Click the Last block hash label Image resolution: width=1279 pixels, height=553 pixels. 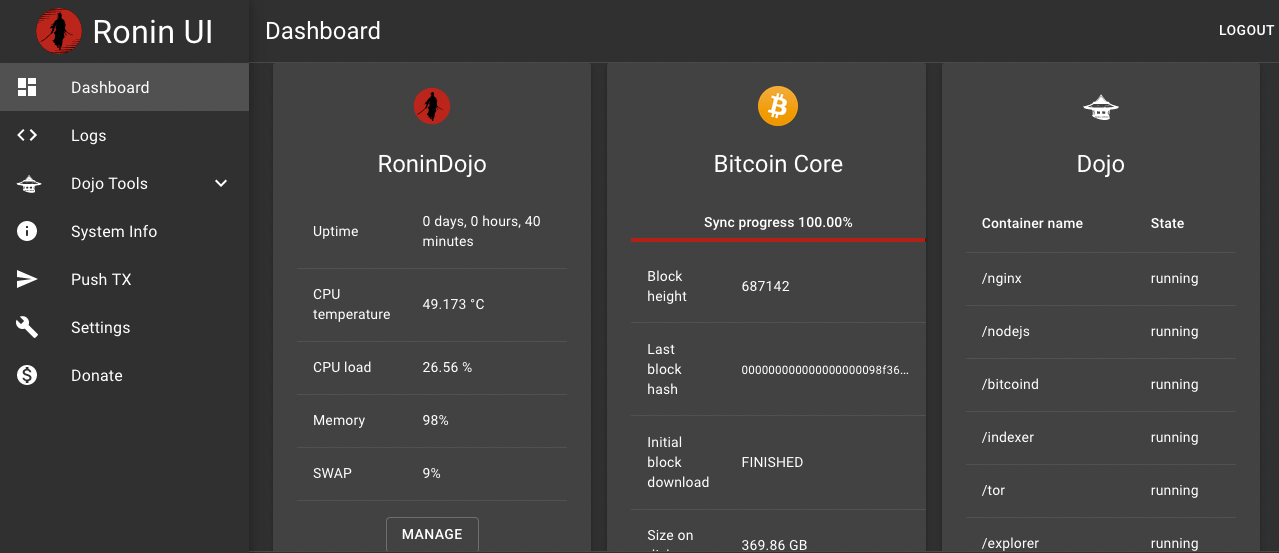pos(663,369)
